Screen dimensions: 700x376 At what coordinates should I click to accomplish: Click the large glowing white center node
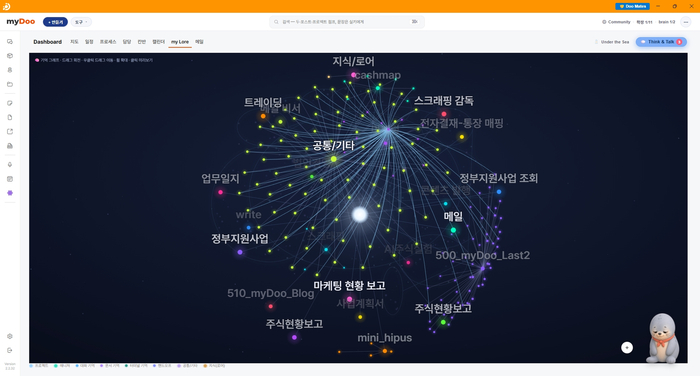pos(360,215)
